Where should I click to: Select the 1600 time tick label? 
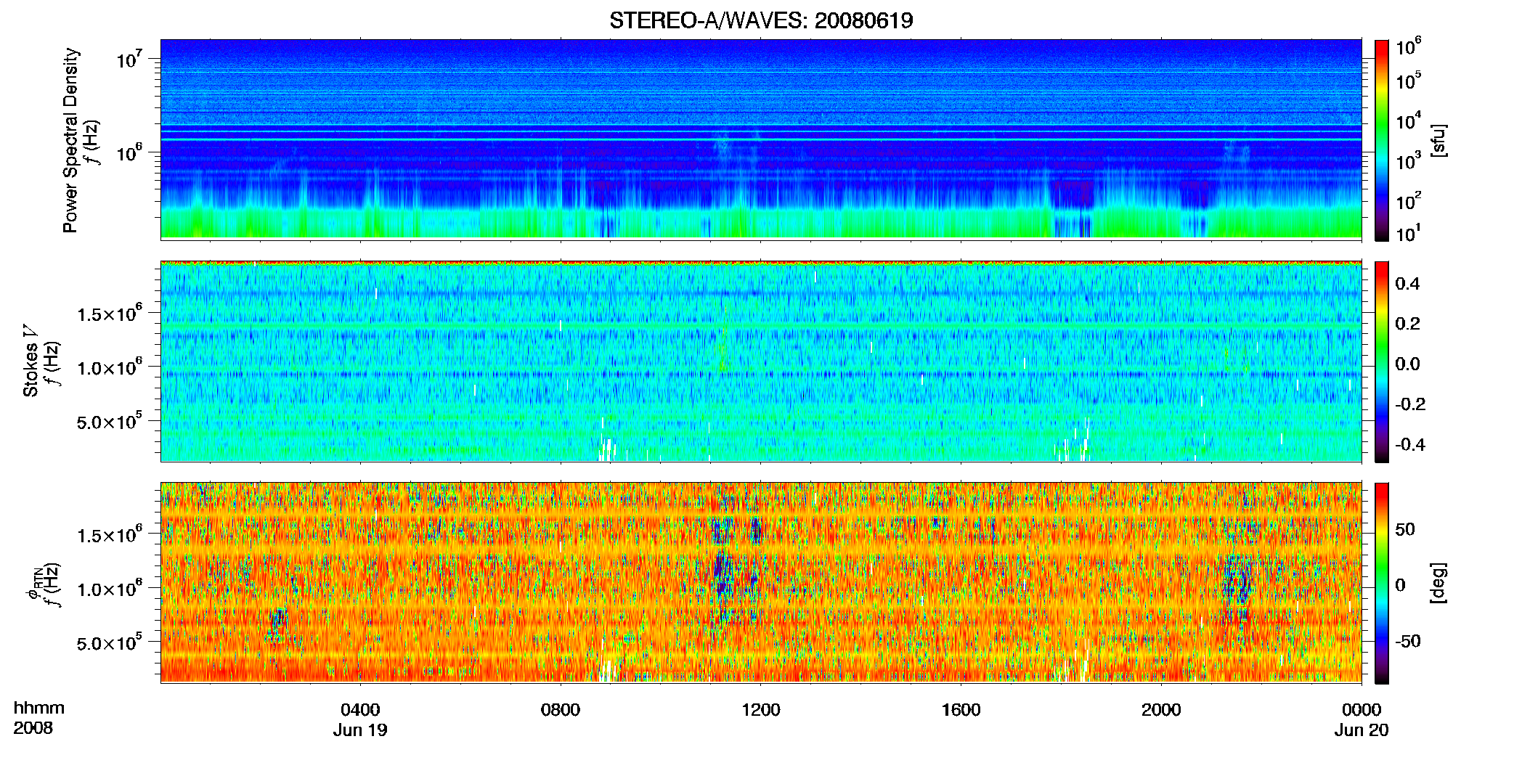(961, 709)
